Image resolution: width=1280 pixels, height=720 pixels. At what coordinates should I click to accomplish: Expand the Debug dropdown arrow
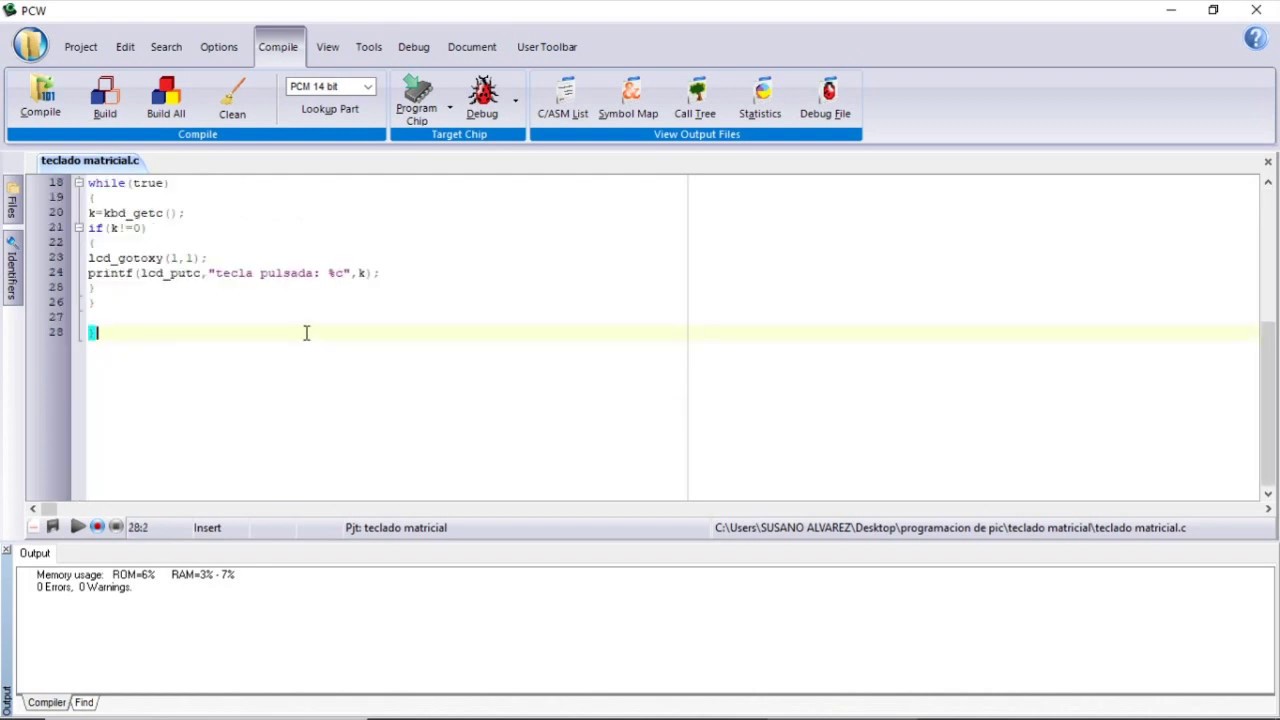click(515, 100)
